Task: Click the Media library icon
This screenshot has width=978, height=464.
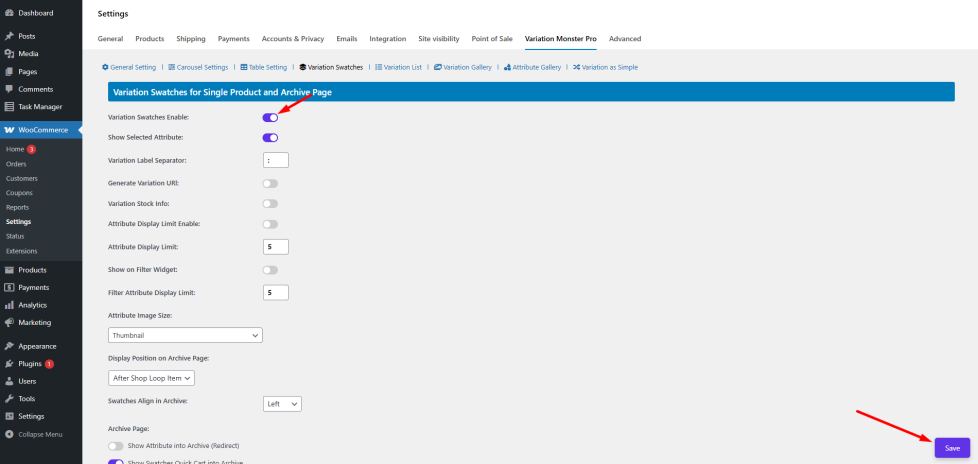Action: pyautogui.click(x=9, y=54)
